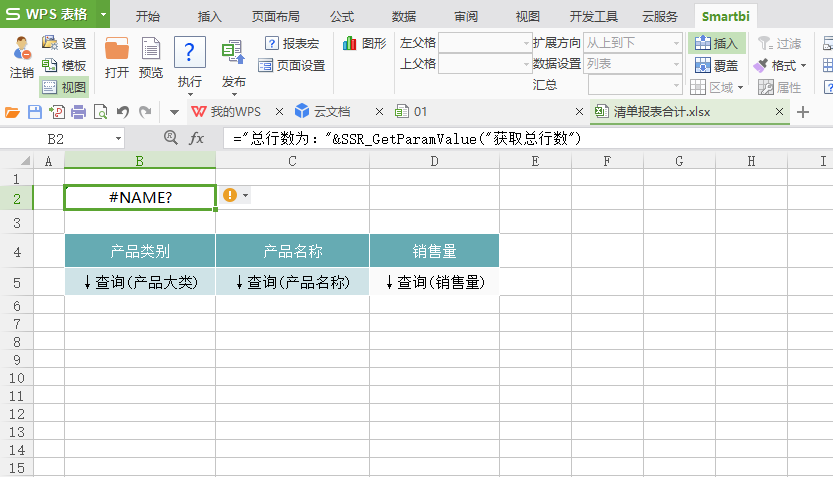Click the print preview icon
This screenshot has height=477, width=833.
[x=100, y=112]
